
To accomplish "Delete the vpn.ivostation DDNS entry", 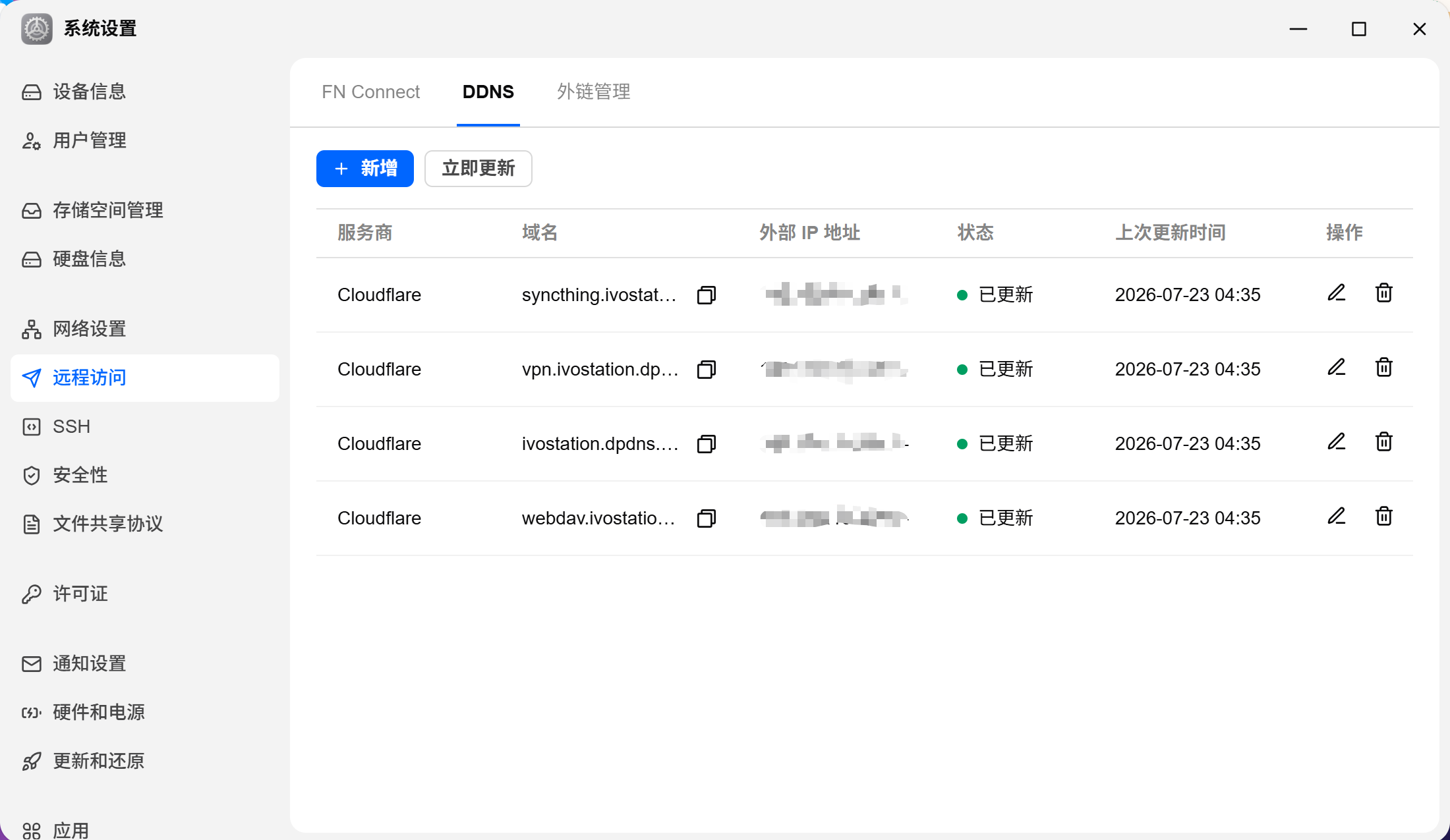I will coord(1383,367).
